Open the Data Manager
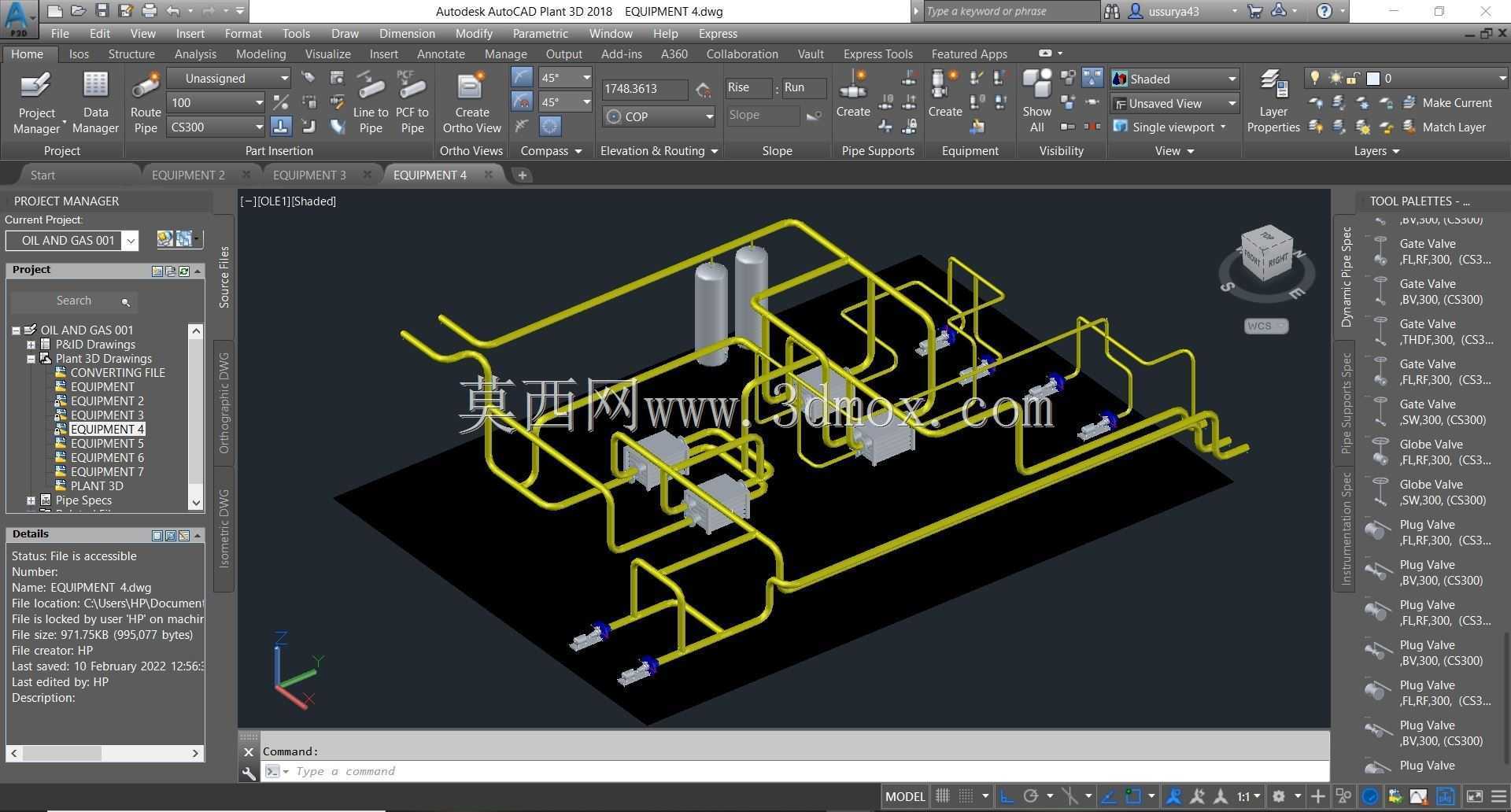 point(95,102)
